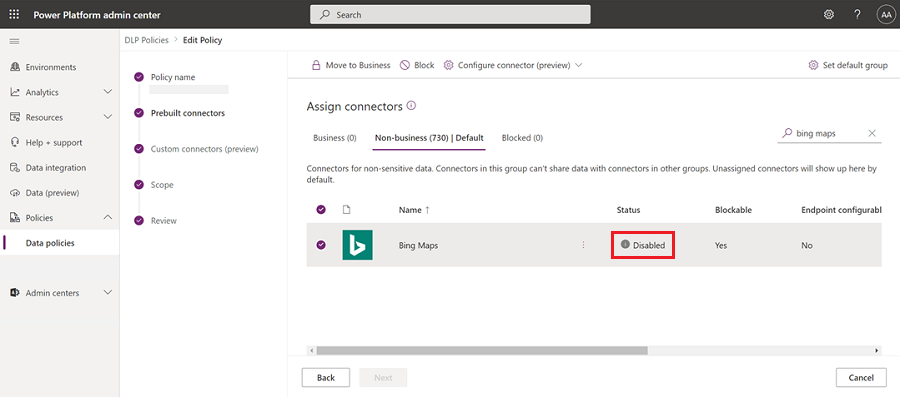The width and height of the screenshot is (900, 397).
Task: Click the horizontal scrollbar under connector table
Action: tap(482, 351)
